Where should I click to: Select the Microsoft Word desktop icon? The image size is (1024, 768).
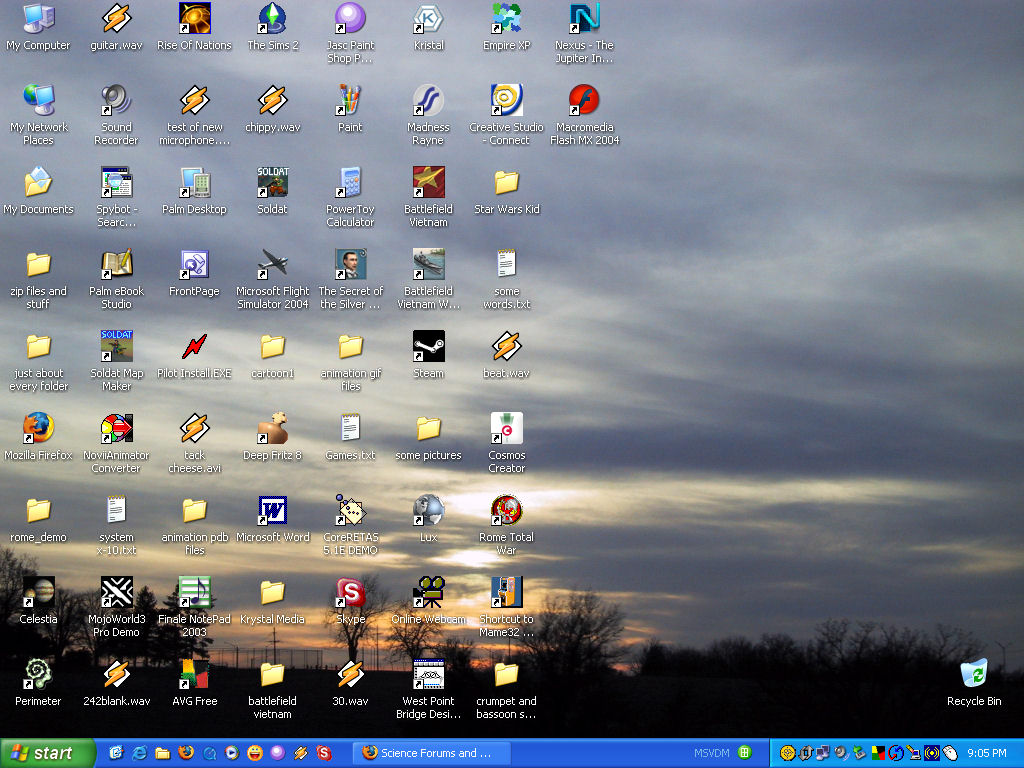coord(272,511)
